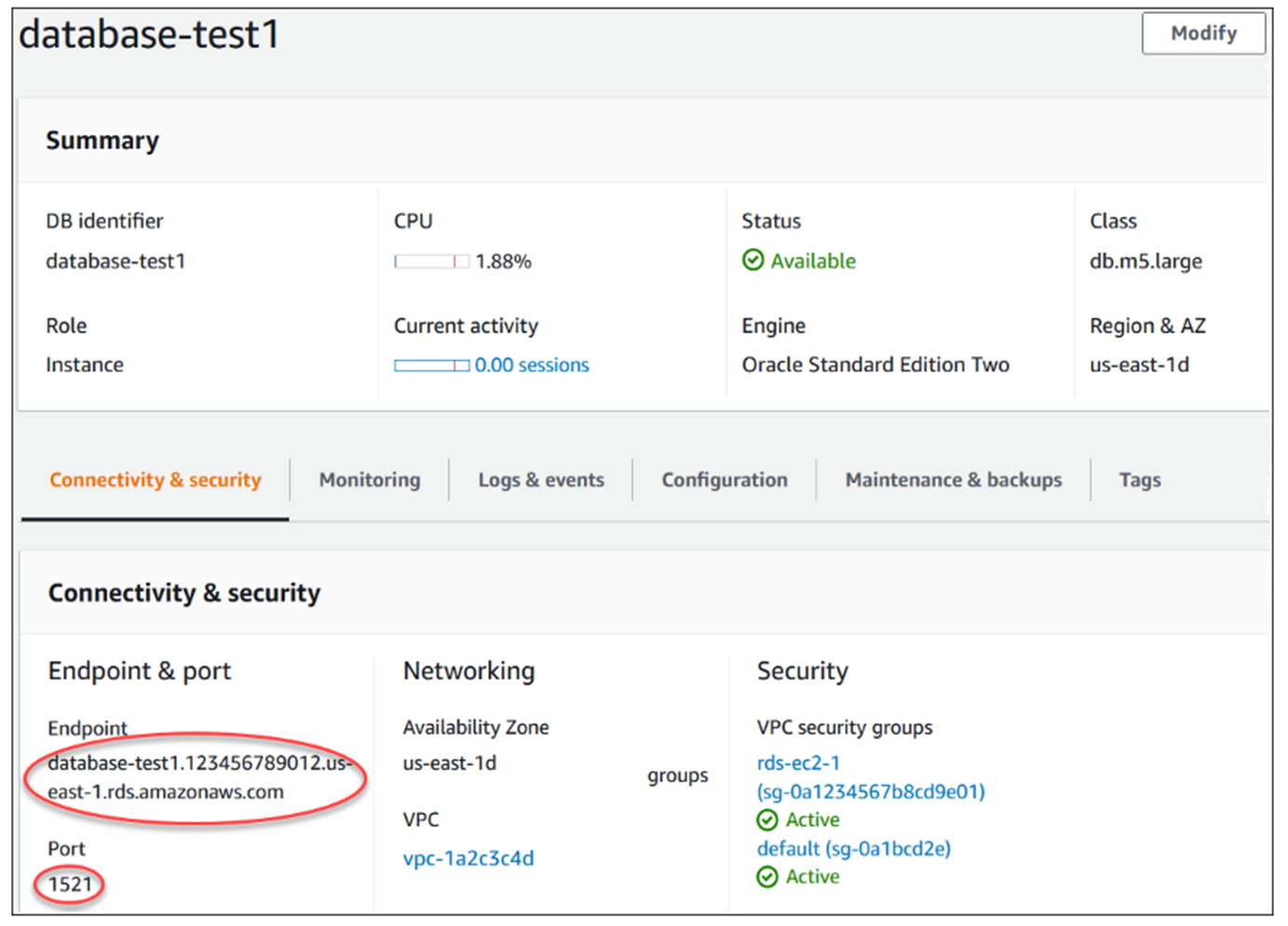Click the green checkmark under Status

click(753, 261)
